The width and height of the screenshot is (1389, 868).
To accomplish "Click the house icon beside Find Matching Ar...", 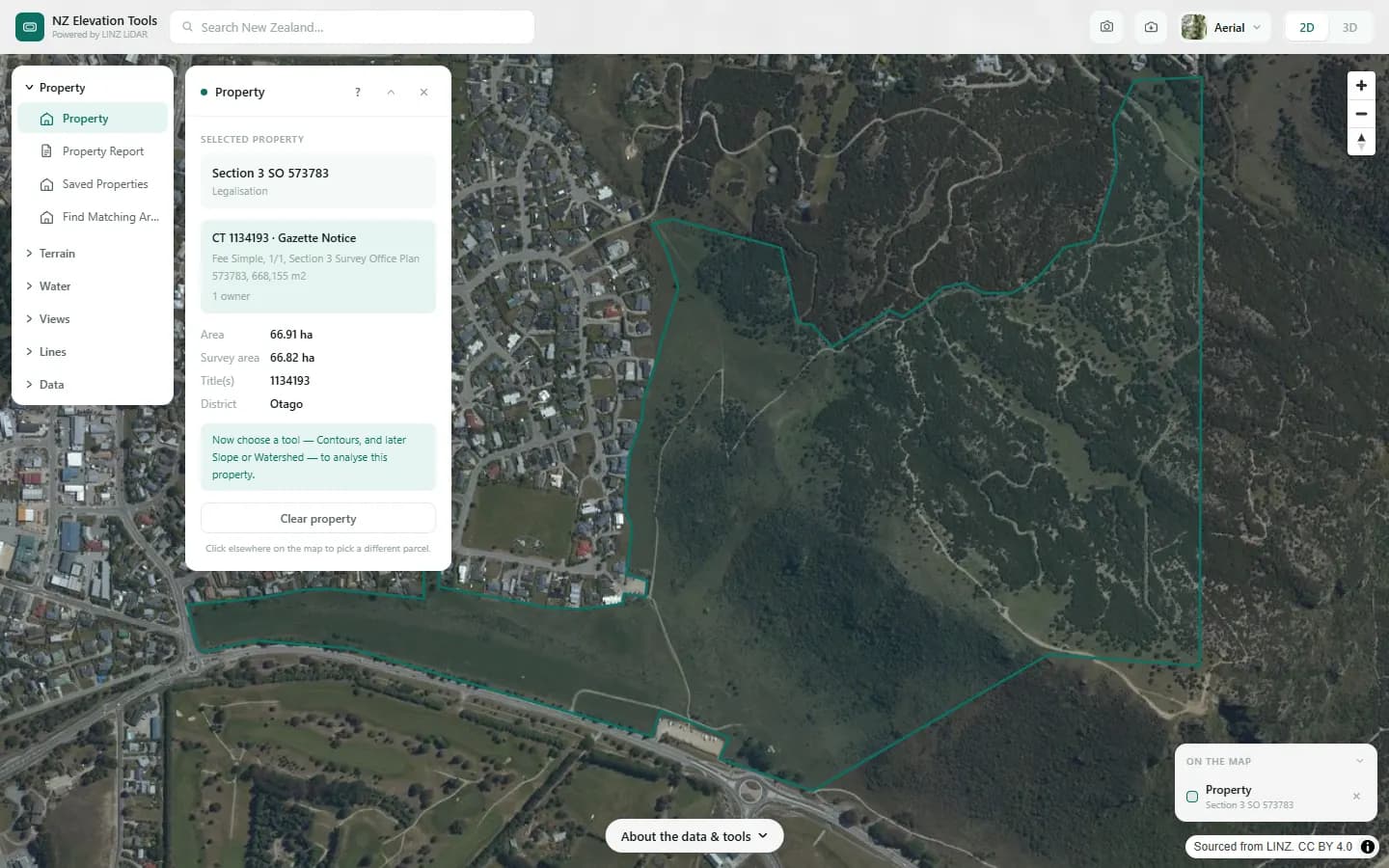I will pyautogui.click(x=46, y=217).
